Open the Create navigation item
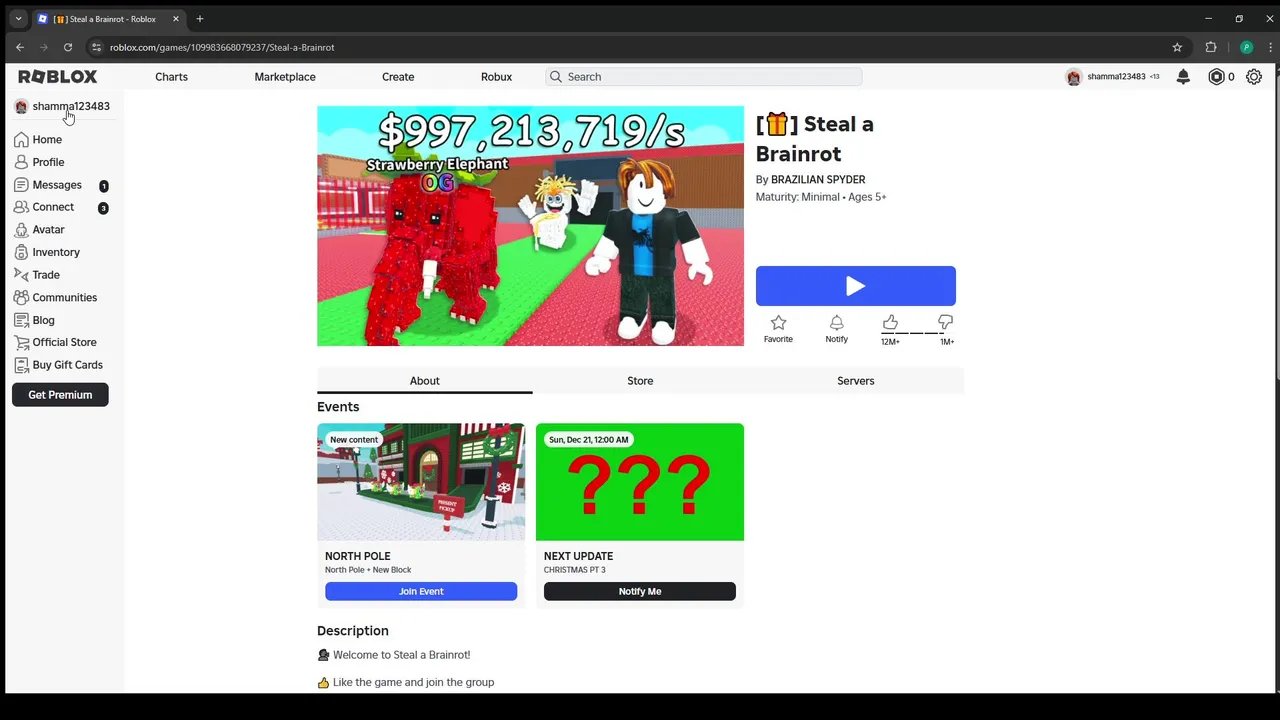This screenshot has height=720, width=1280. click(x=398, y=77)
